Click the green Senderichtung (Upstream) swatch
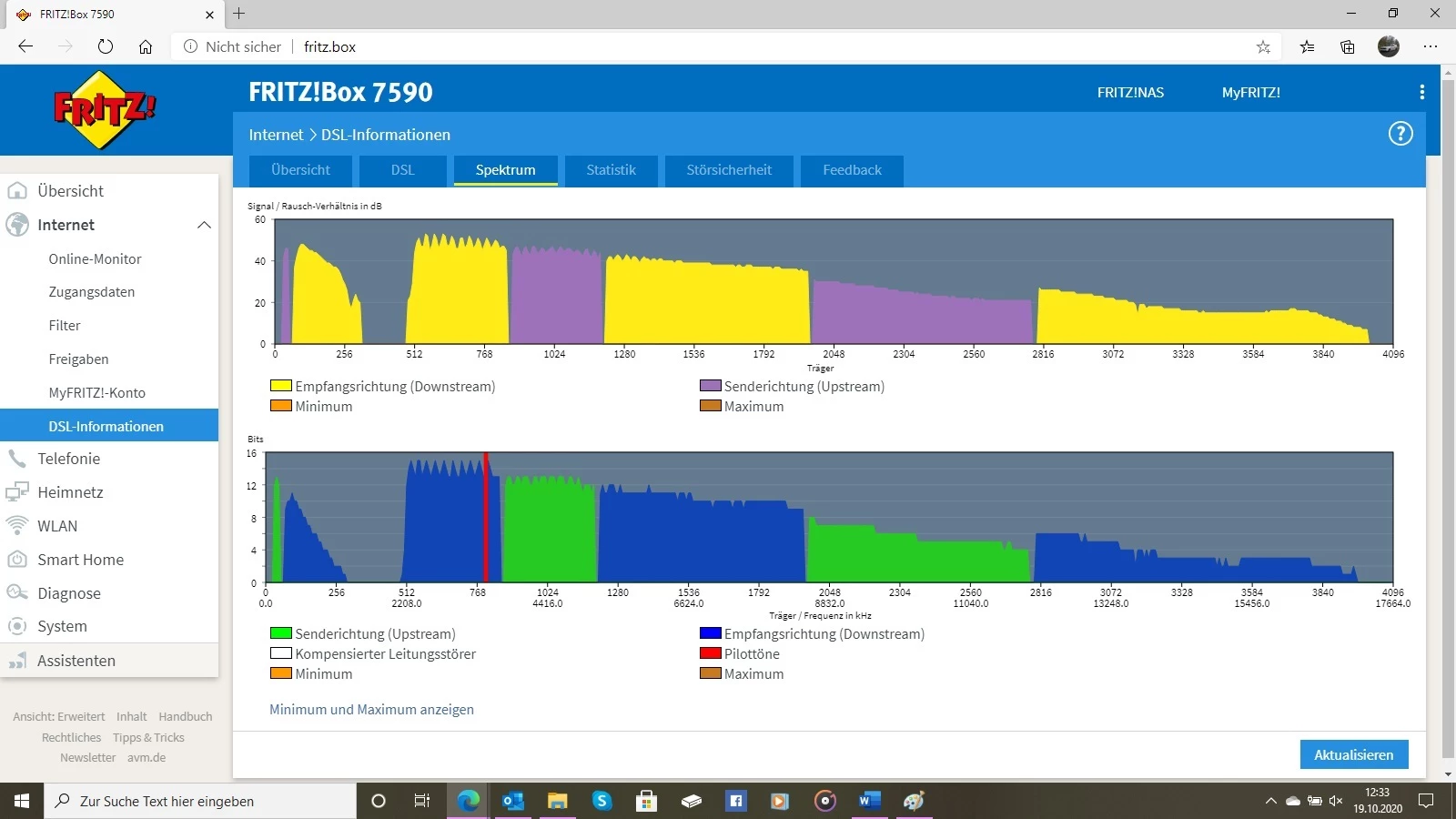Image resolution: width=1456 pixels, height=819 pixels. point(280,633)
